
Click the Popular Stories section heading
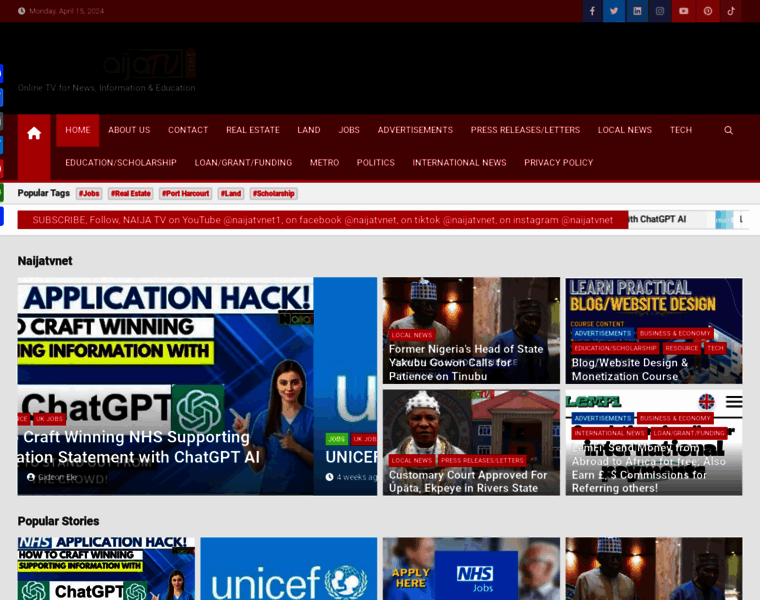click(59, 521)
